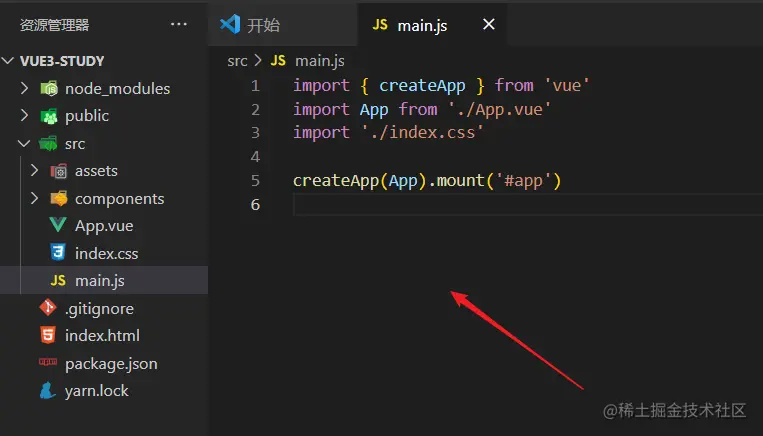Close the main.js tab
This screenshot has height=436, width=763.
click(489, 24)
